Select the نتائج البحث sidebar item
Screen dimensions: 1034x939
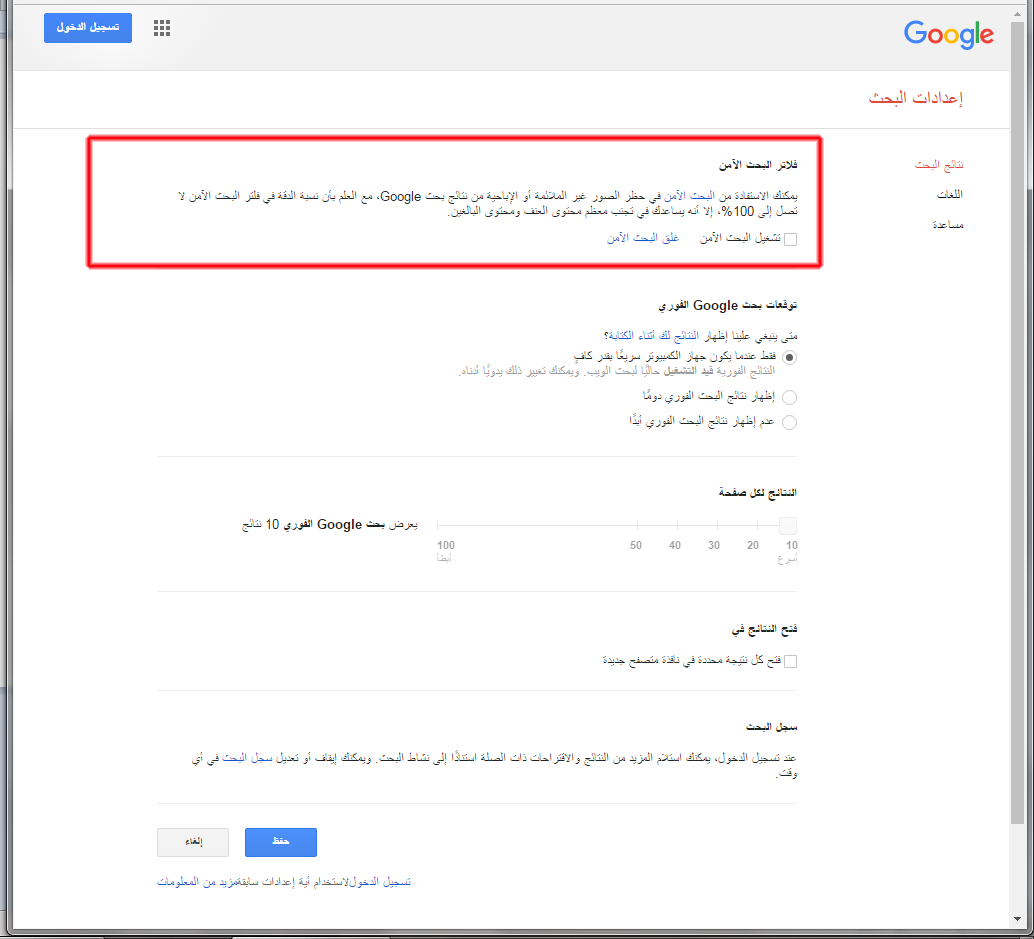pos(941,164)
